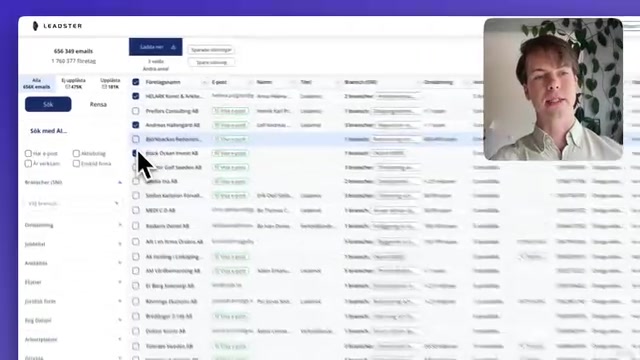Click the sort icon beside Företagsnamn header
Viewport: 640px width, 360px height.
tap(204, 82)
